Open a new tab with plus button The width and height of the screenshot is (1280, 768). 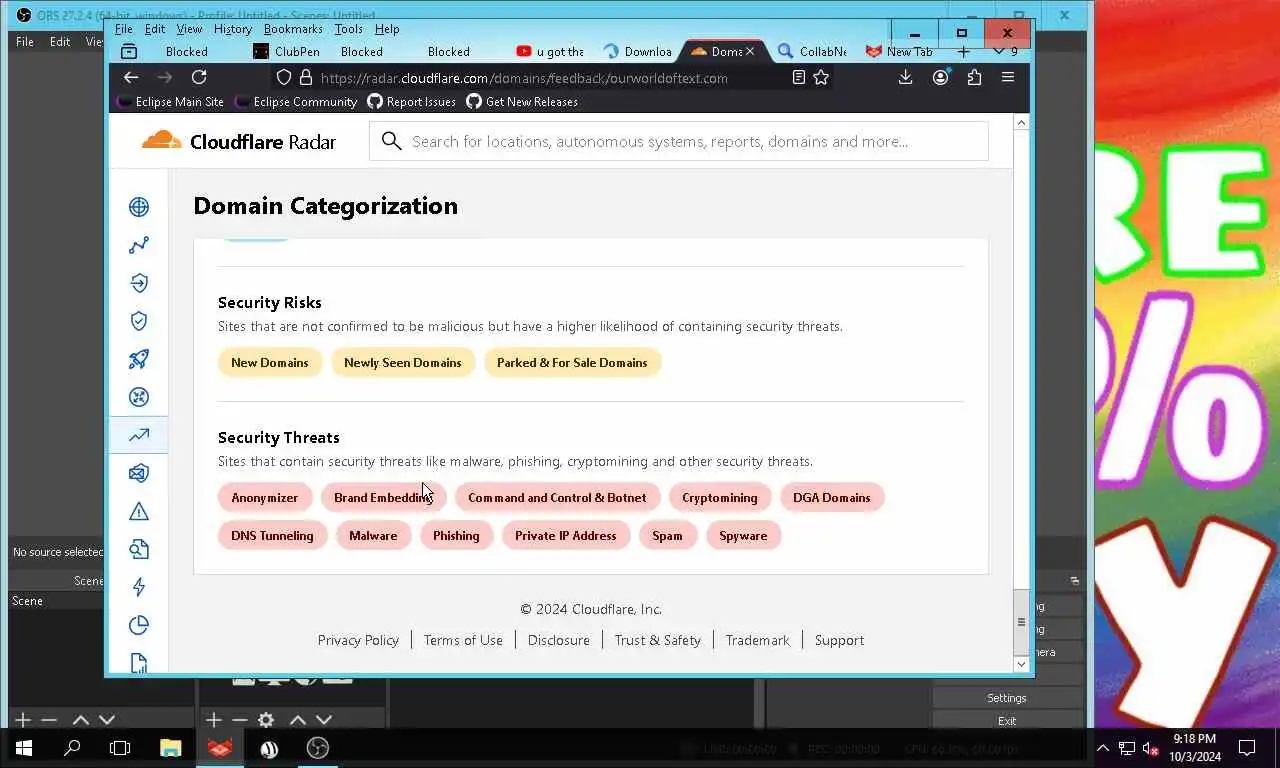963,51
